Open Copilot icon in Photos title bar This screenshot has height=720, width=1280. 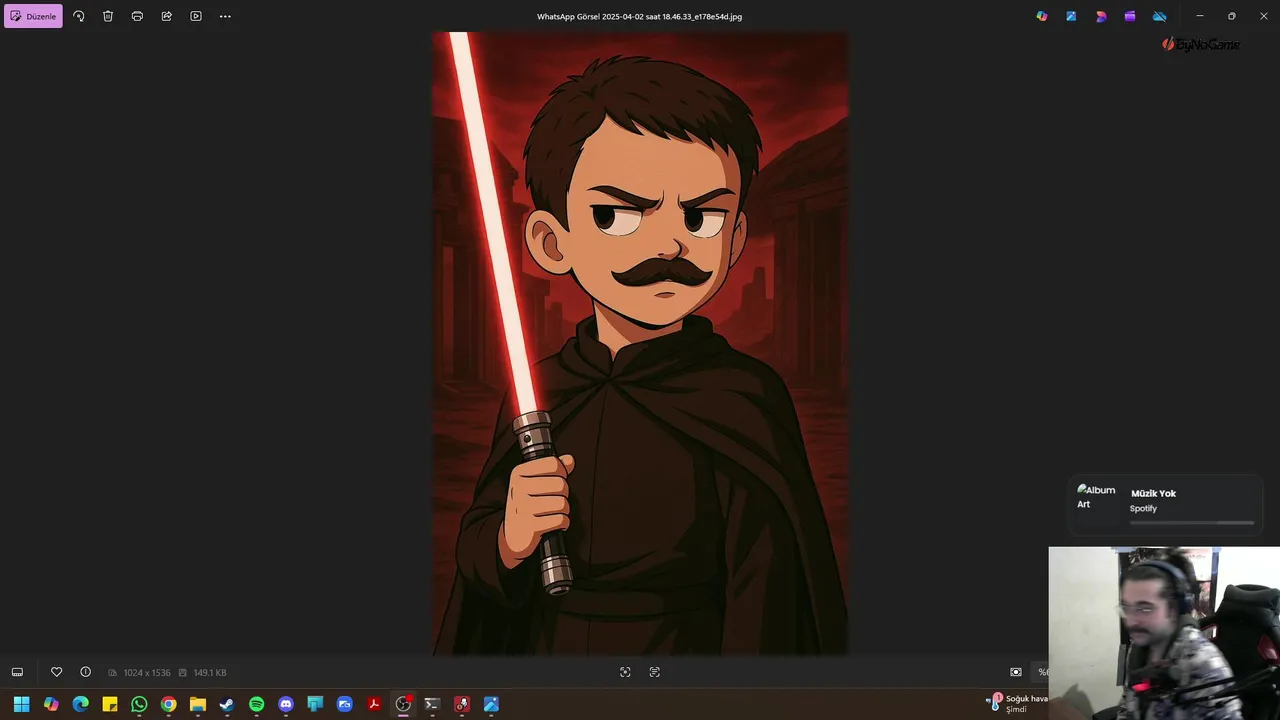pos(1042,16)
